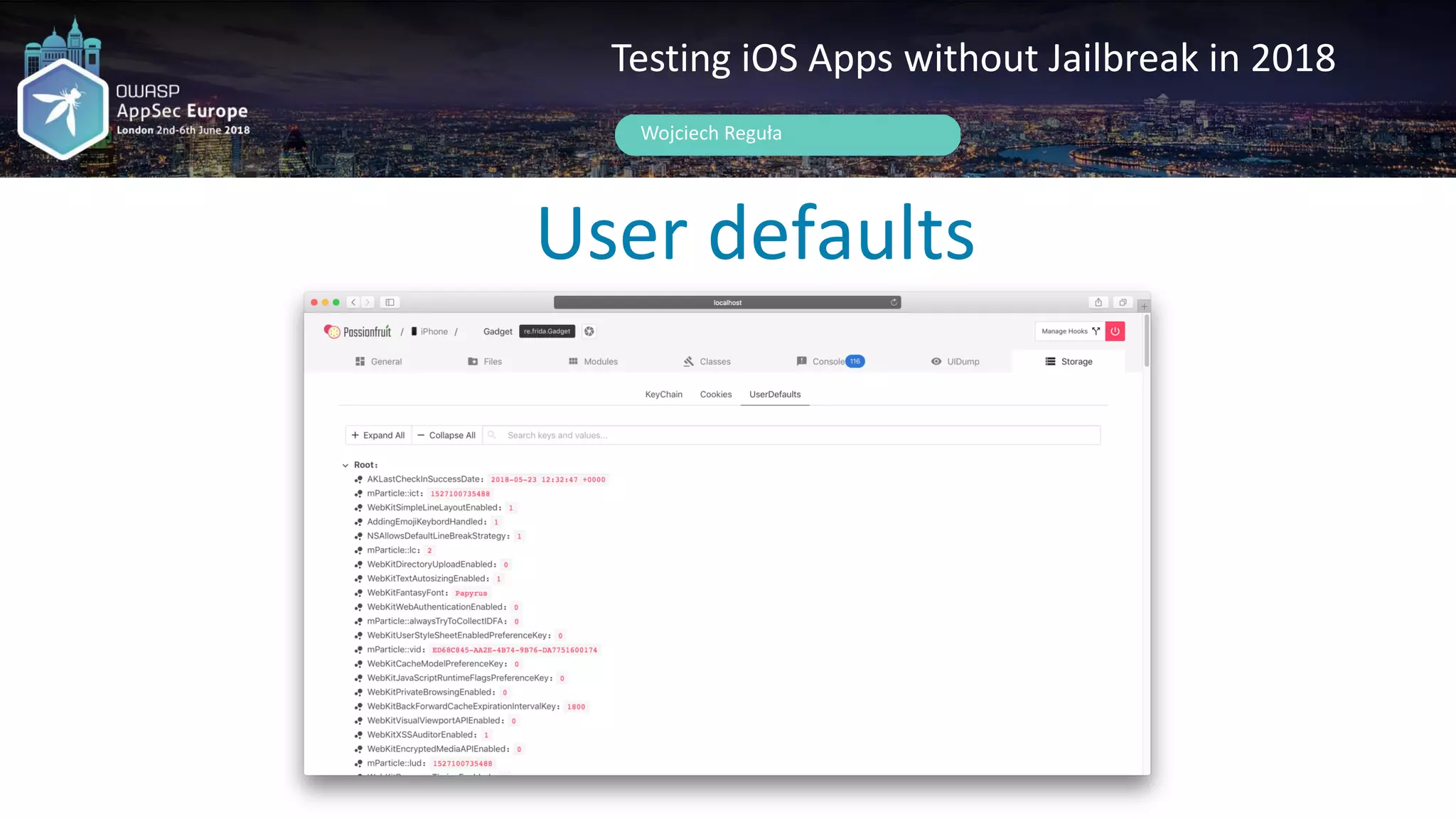Click the General tab grid icon
The image size is (1456, 819).
coord(360,362)
